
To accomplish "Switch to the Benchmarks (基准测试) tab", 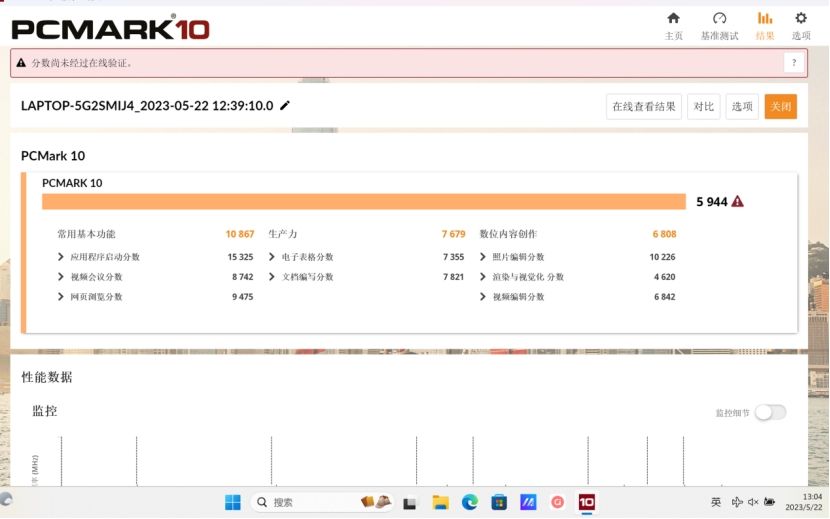I will click(719, 26).
